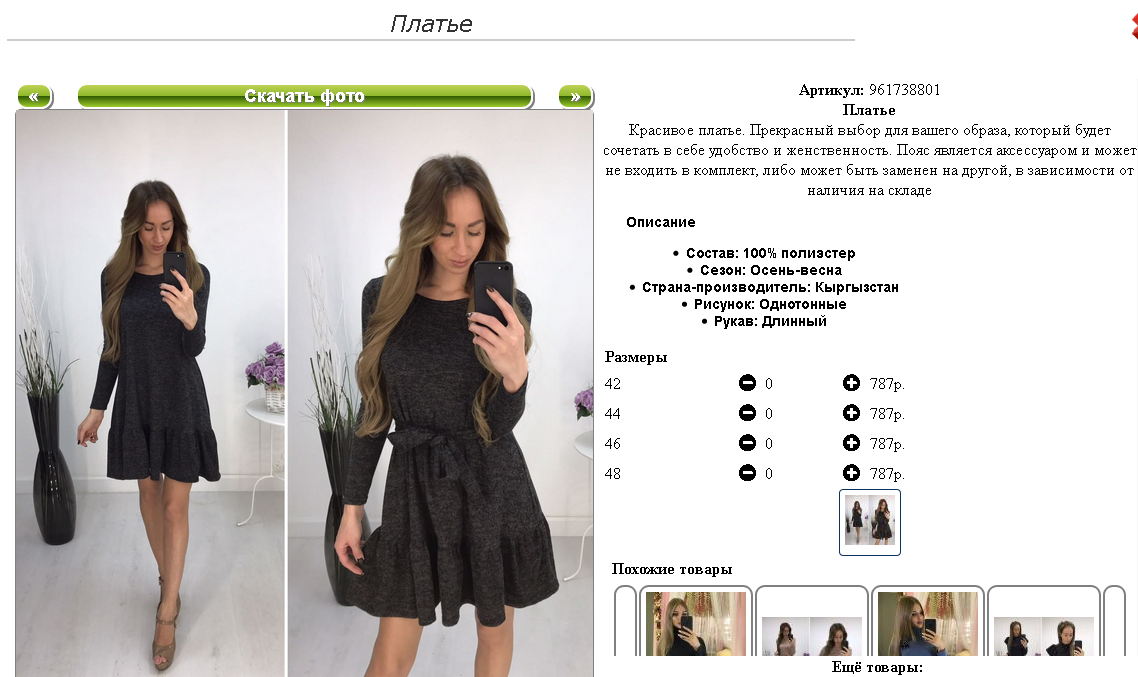Close the product popup with red X
Viewport: 1138px width, 677px height.
(x=1134, y=25)
